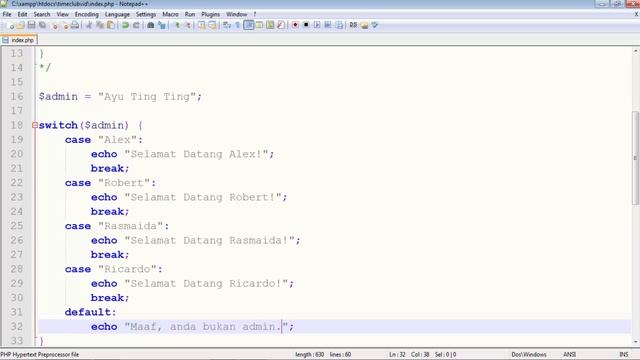Zoom out using the toolbar icon

click(188, 25)
